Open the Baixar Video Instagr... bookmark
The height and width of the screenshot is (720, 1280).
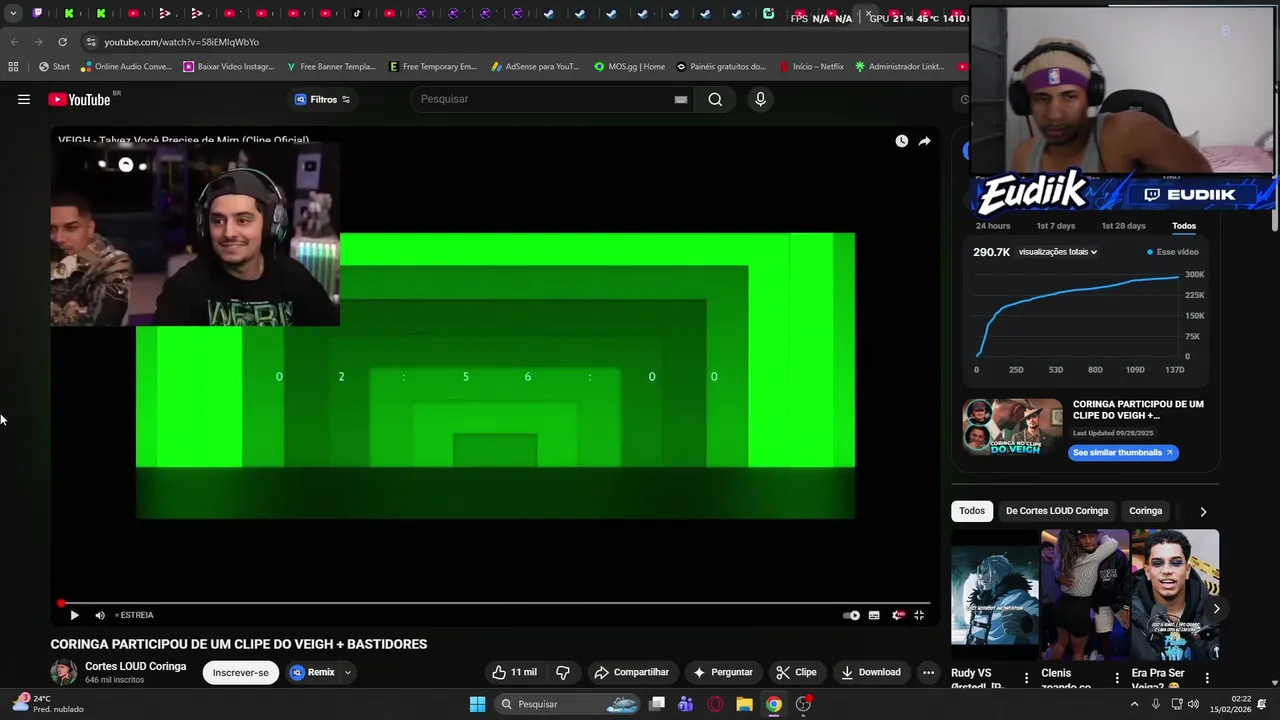[228, 67]
